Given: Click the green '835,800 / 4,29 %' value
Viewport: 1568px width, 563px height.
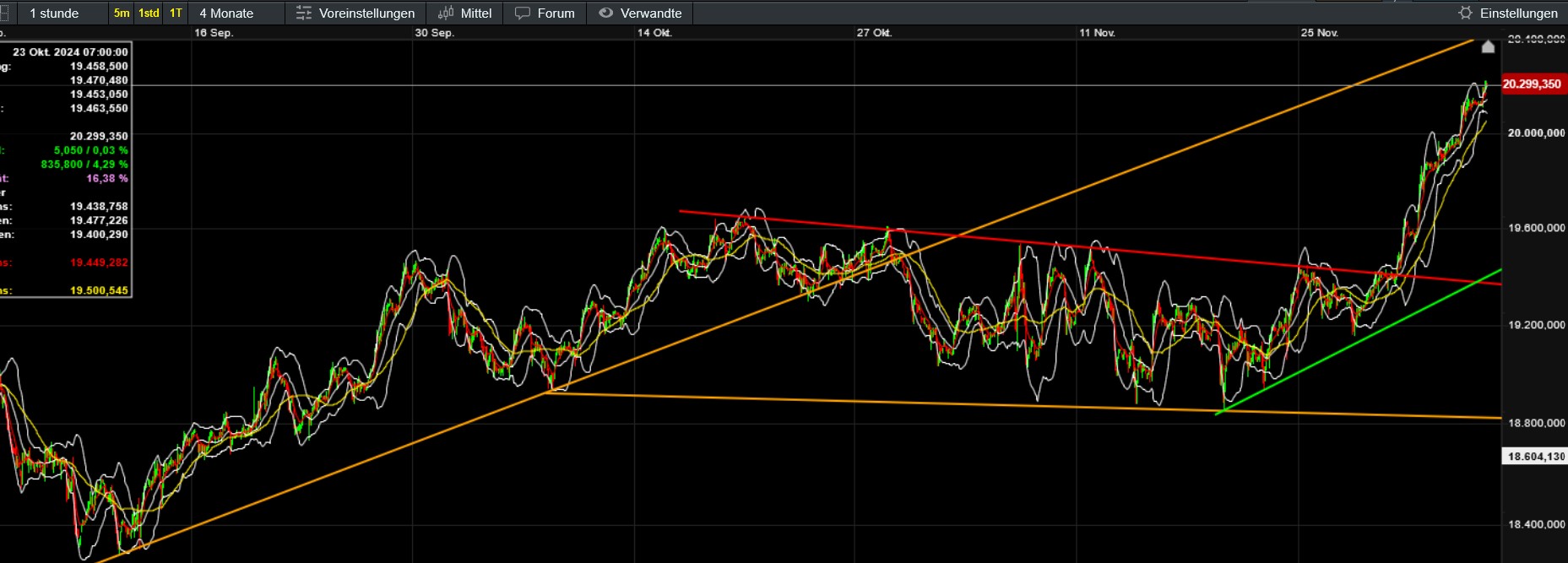Looking at the screenshot, I should tap(84, 164).
